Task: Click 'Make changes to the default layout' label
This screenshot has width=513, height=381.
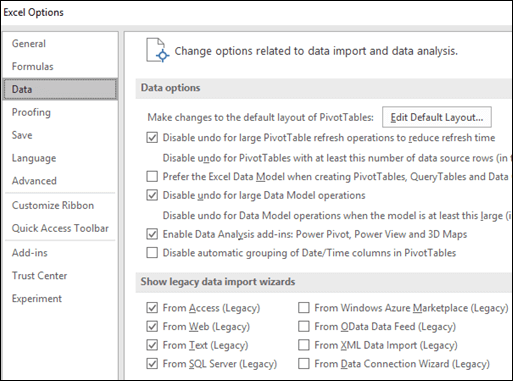Action: click(261, 117)
